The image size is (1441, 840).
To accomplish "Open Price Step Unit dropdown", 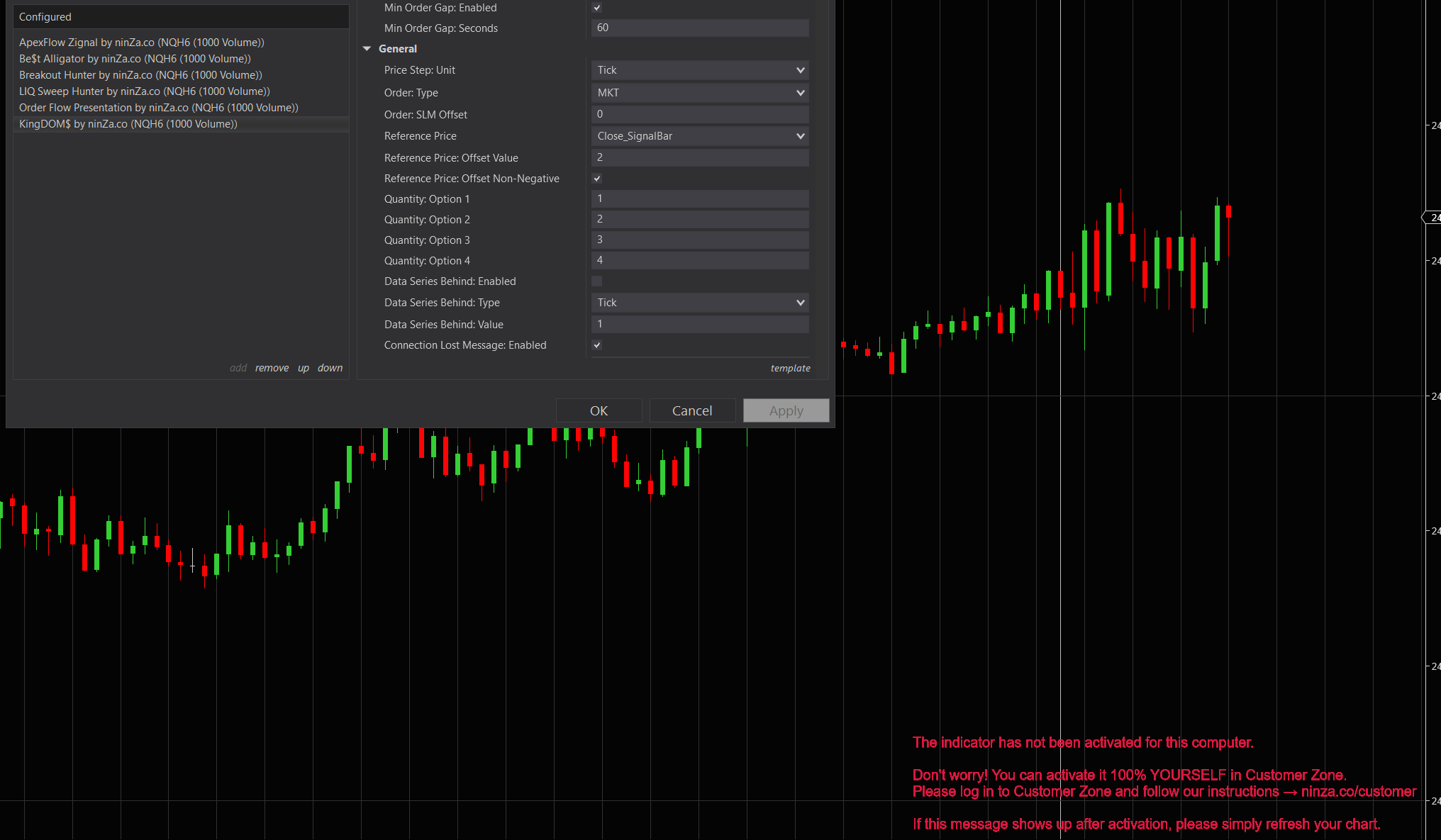I will [x=699, y=70].
